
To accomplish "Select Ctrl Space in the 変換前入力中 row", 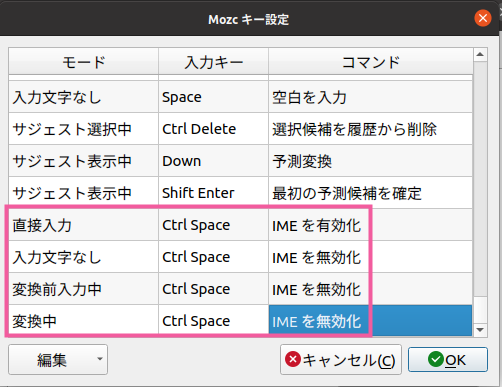I will point(213,289).
